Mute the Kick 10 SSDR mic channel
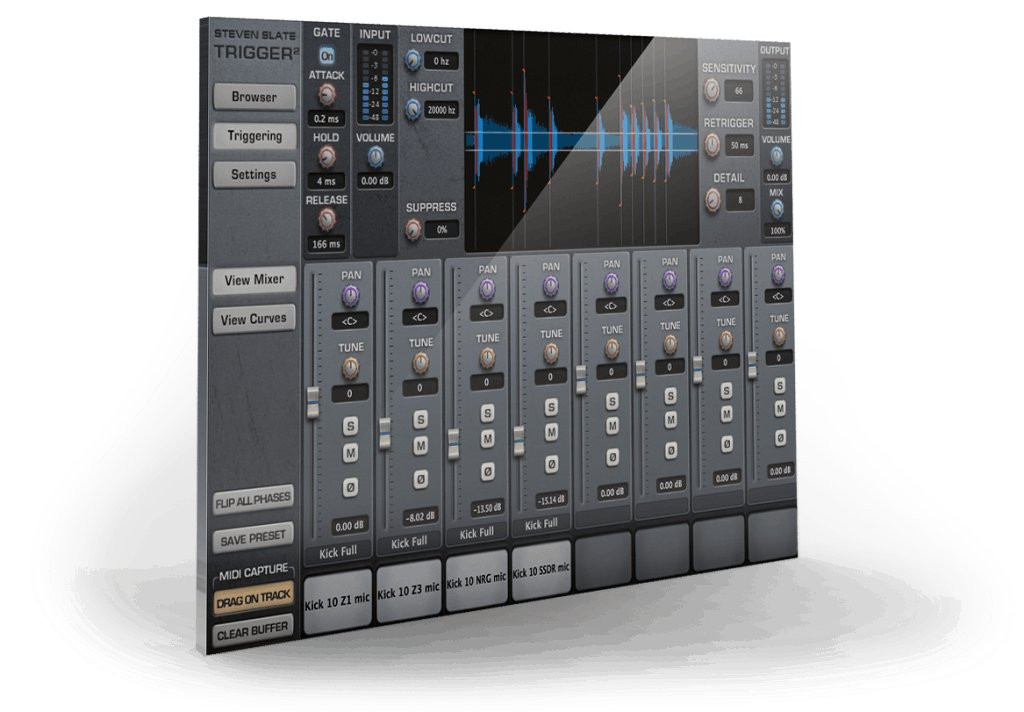1024x712 pixels. (x=551, y=432)
